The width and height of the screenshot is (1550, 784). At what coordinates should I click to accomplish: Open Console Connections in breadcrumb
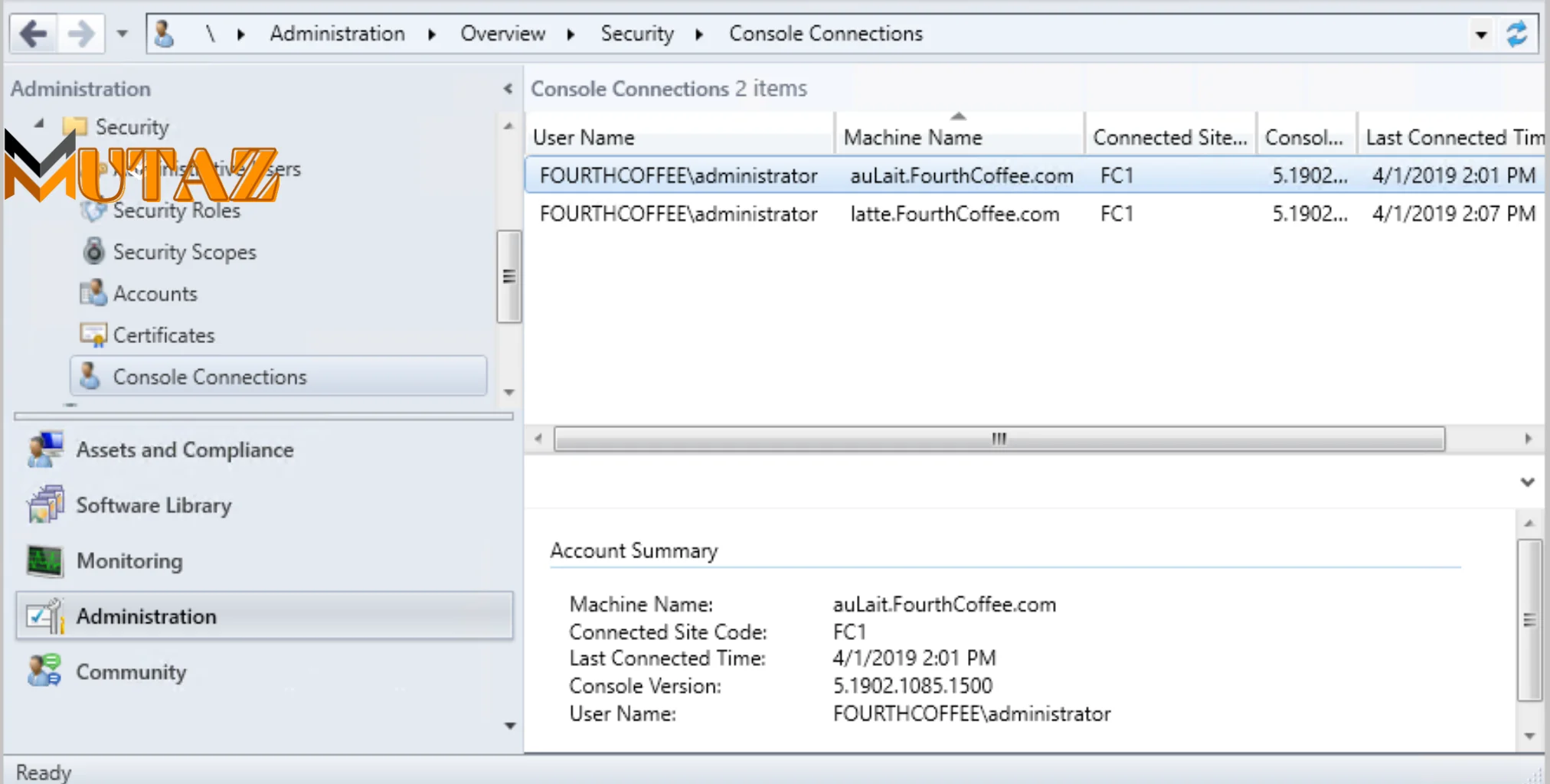coord(826,34)
